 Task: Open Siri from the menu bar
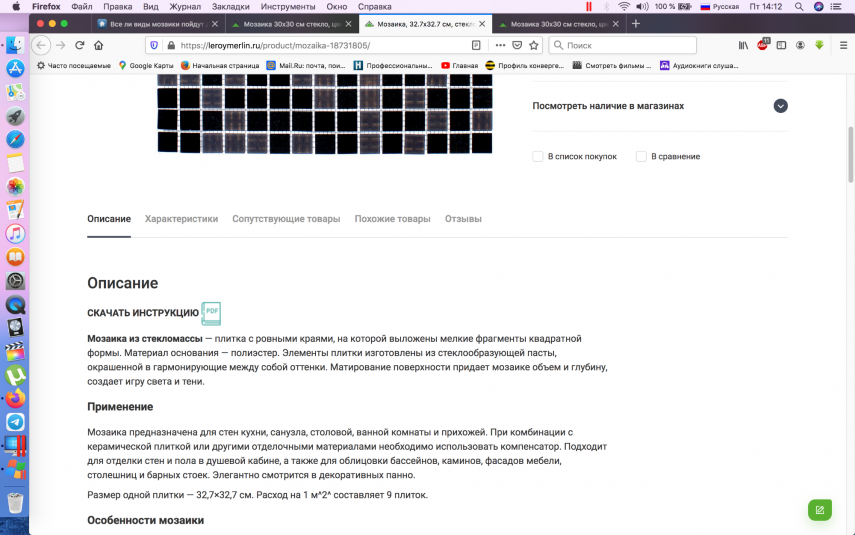[x=818, y=7]
